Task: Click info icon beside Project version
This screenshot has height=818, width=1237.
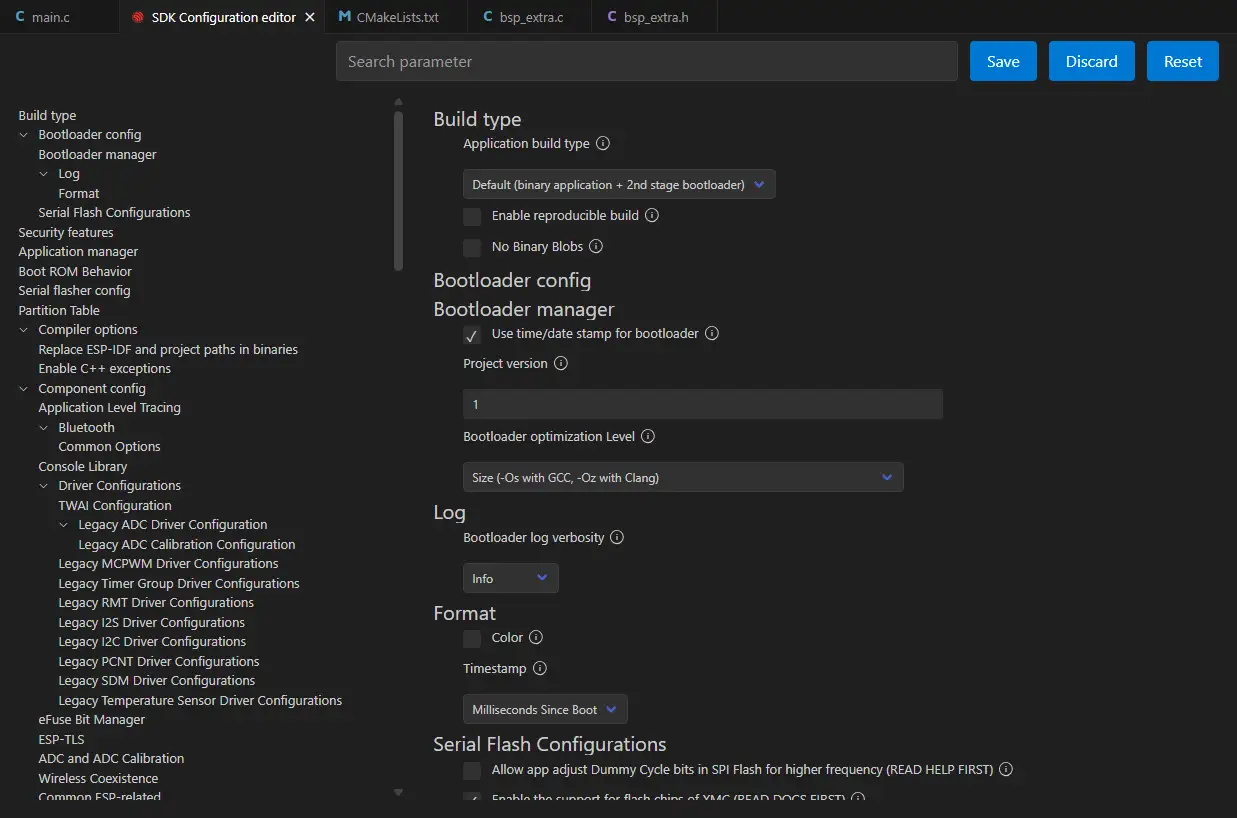Action: (x=561, y=364)
